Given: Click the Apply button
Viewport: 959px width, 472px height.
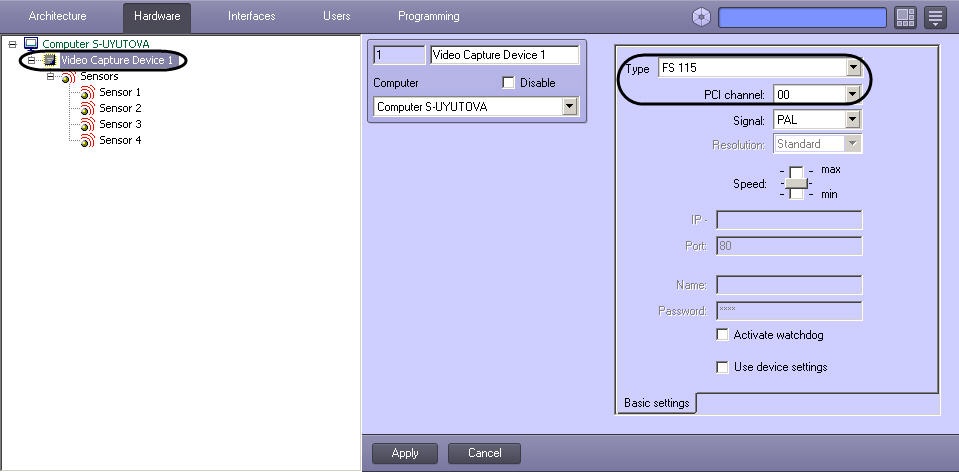Looking at the screenshot, I should pos(405,453).
